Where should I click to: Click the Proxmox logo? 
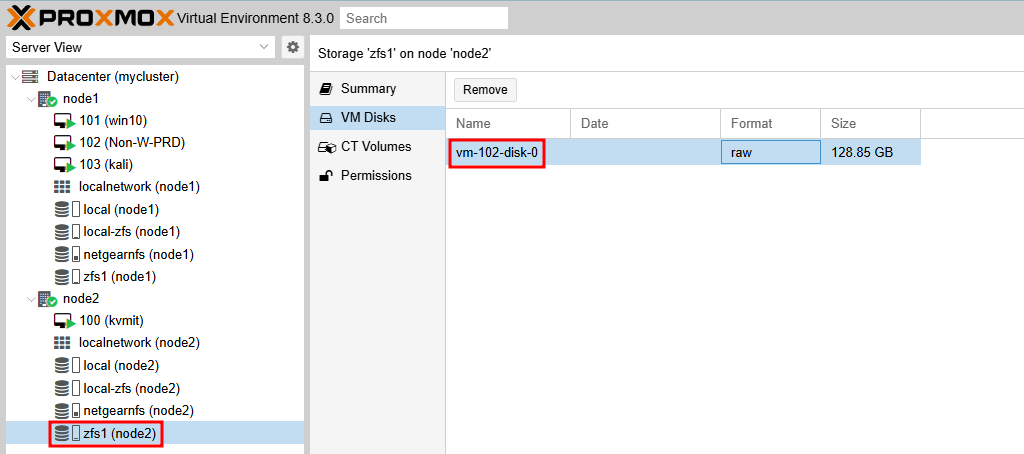[91, 18]
